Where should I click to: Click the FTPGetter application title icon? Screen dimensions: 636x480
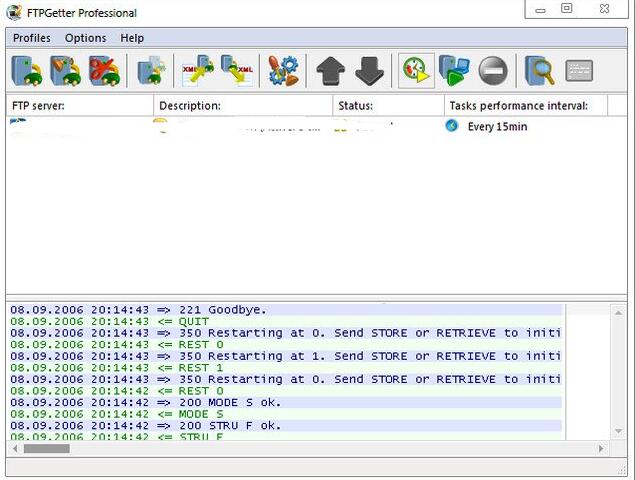[14, 12]
